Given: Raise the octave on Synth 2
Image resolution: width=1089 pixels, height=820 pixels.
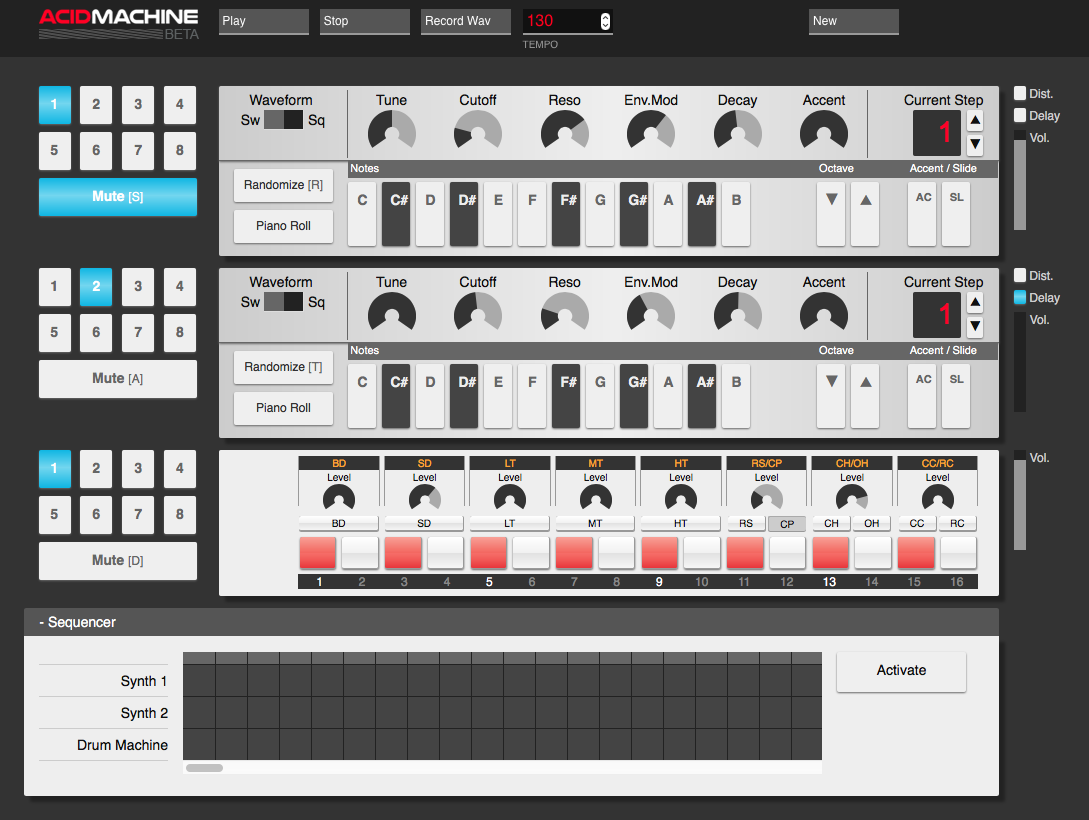Looking at the screenshot, I should tap(865, 396).
